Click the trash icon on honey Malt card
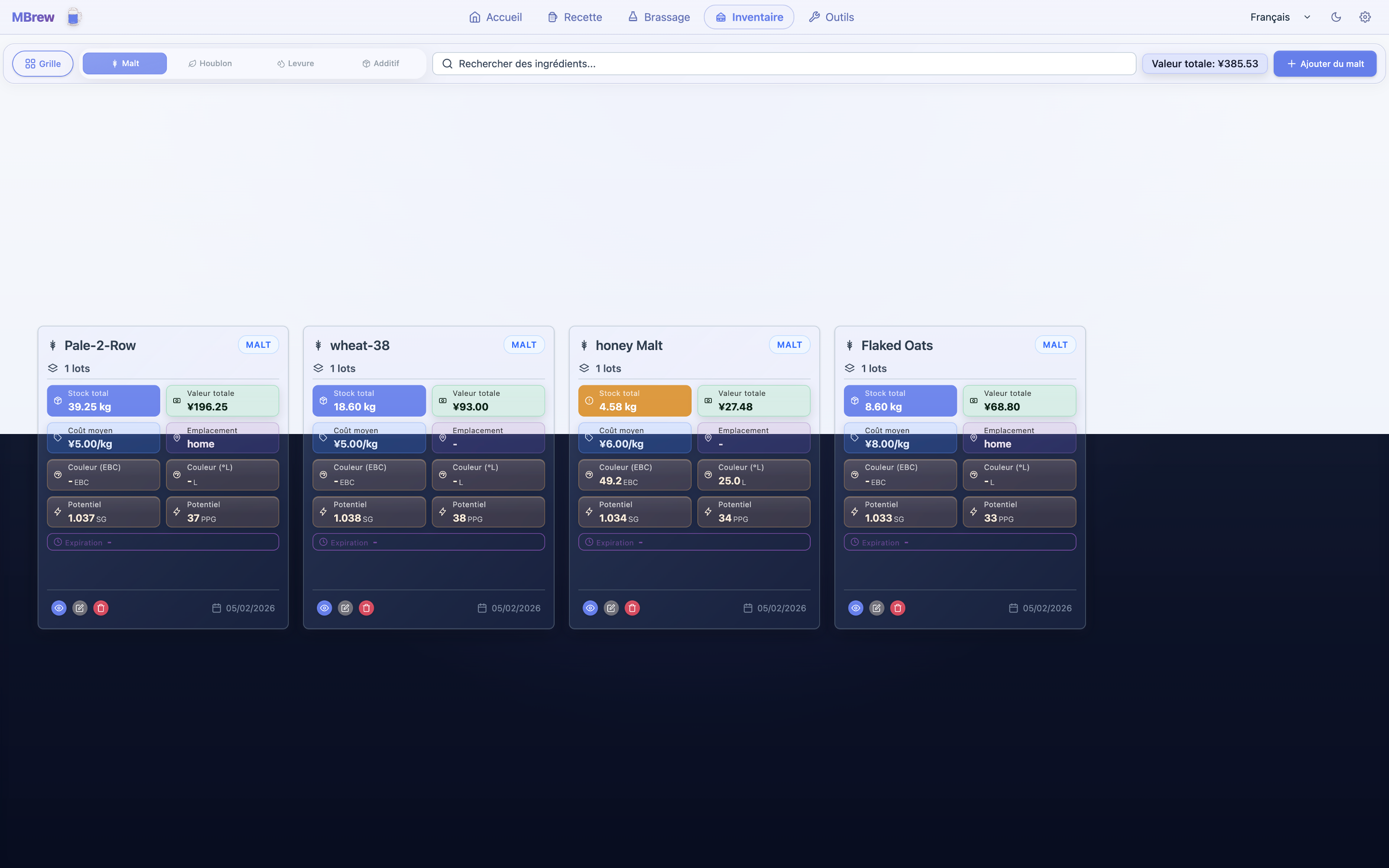 tap(632, 608)
